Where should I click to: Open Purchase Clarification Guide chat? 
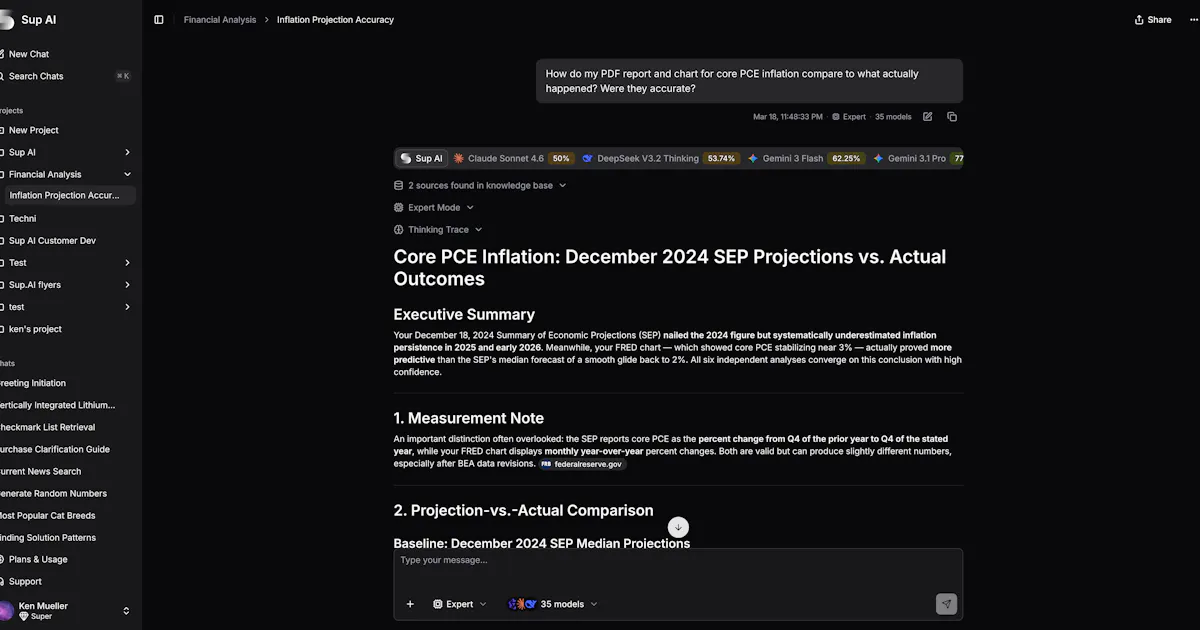click(x=54, y=449)
